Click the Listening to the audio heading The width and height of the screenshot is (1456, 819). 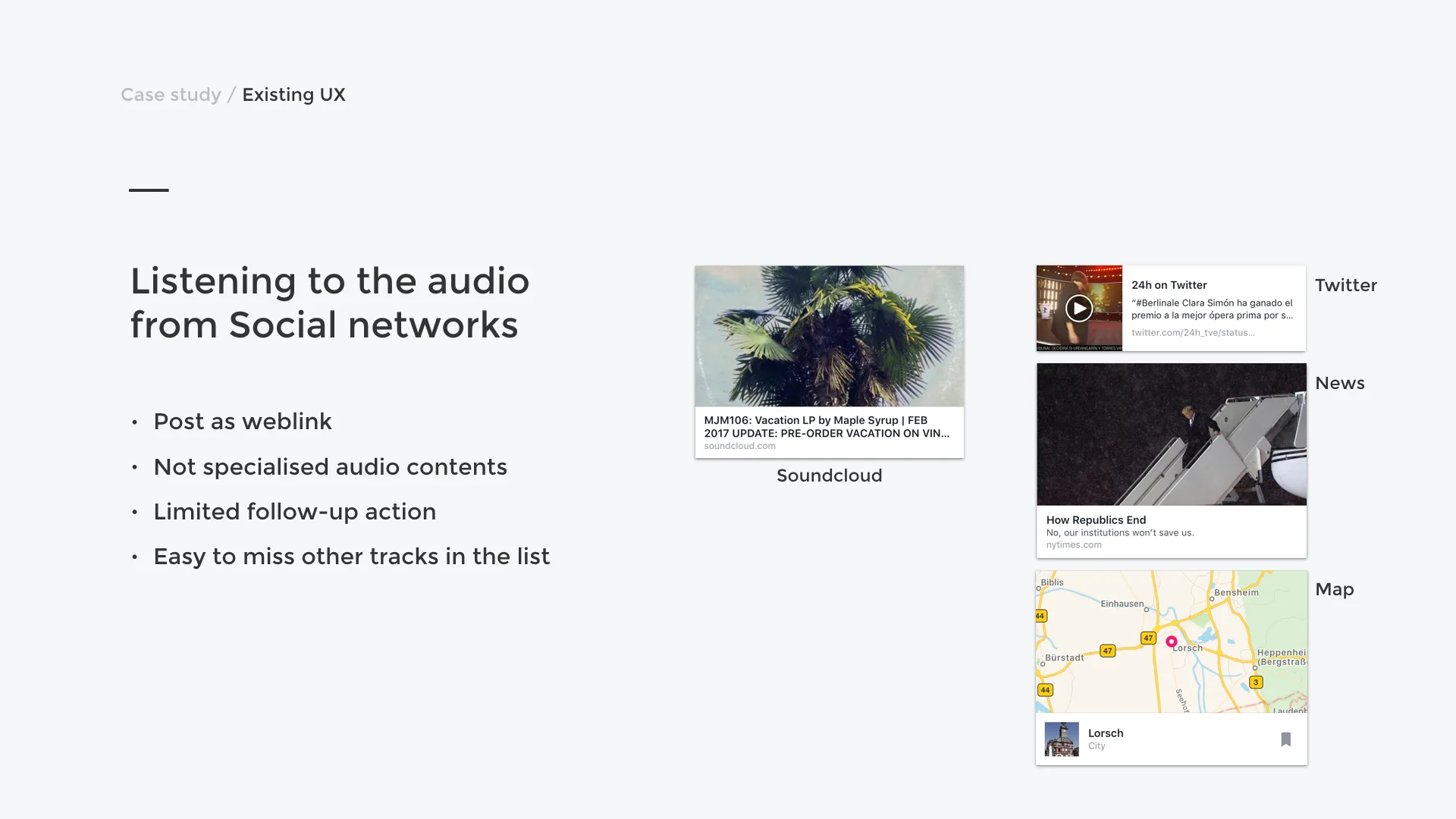click(330, 303)
